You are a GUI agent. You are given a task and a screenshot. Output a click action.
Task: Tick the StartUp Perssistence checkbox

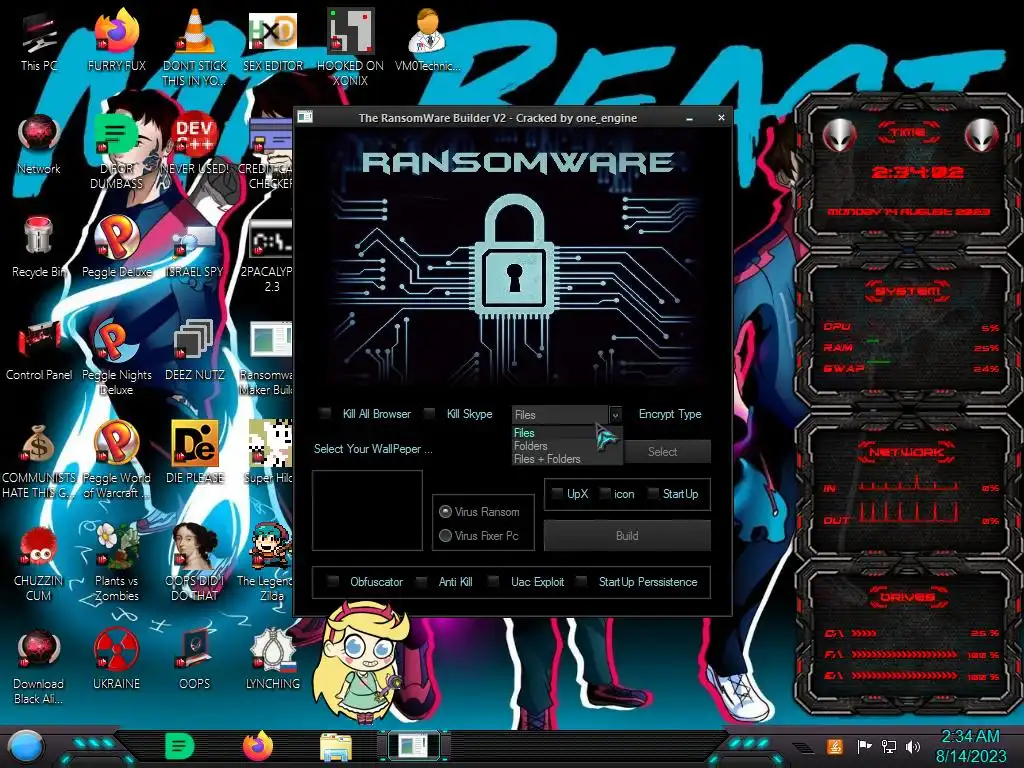581,581
